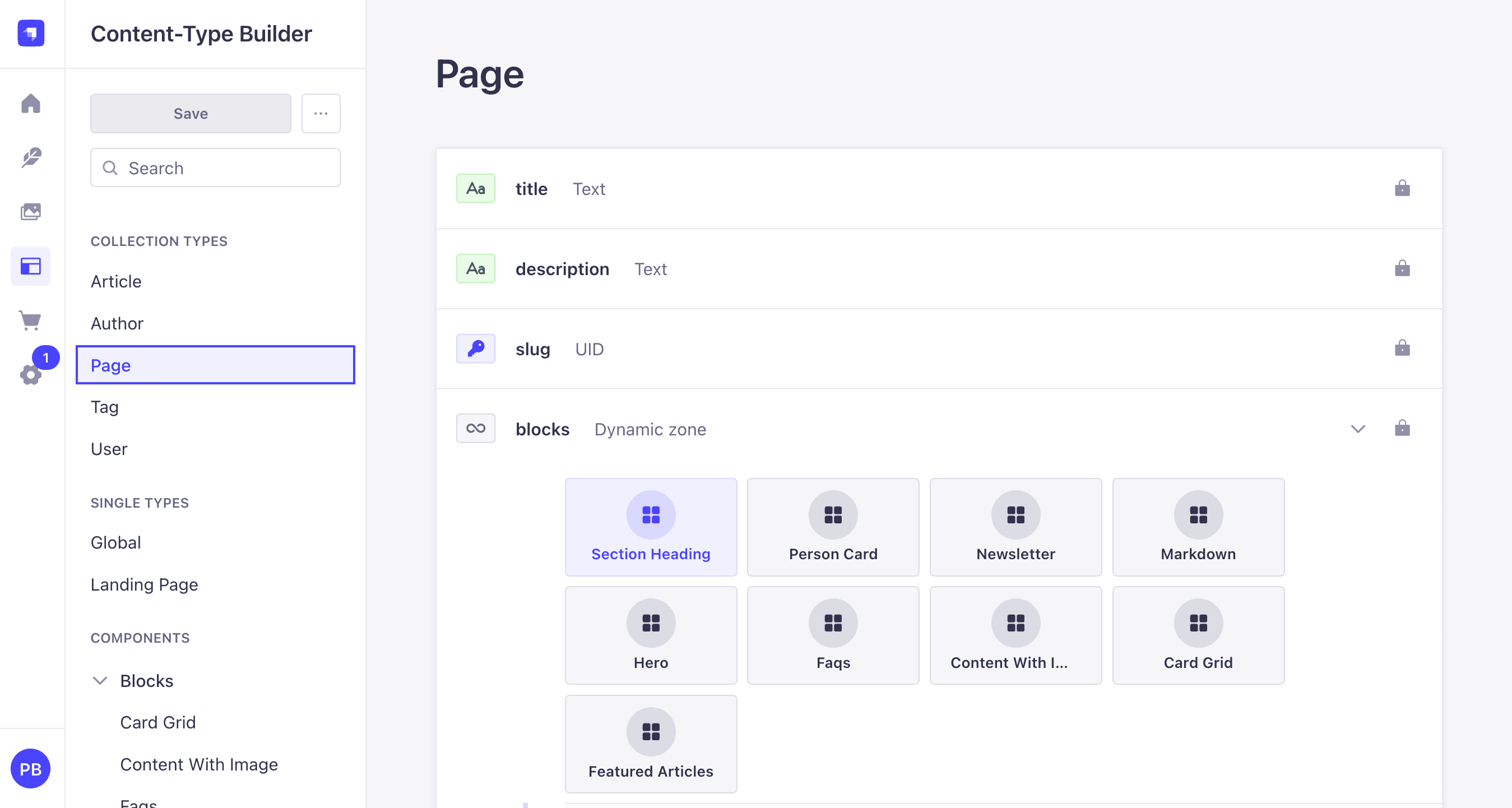1512x808 pixels.
Task: Click the lock icon on slug row
Action: click(1402, 349)
